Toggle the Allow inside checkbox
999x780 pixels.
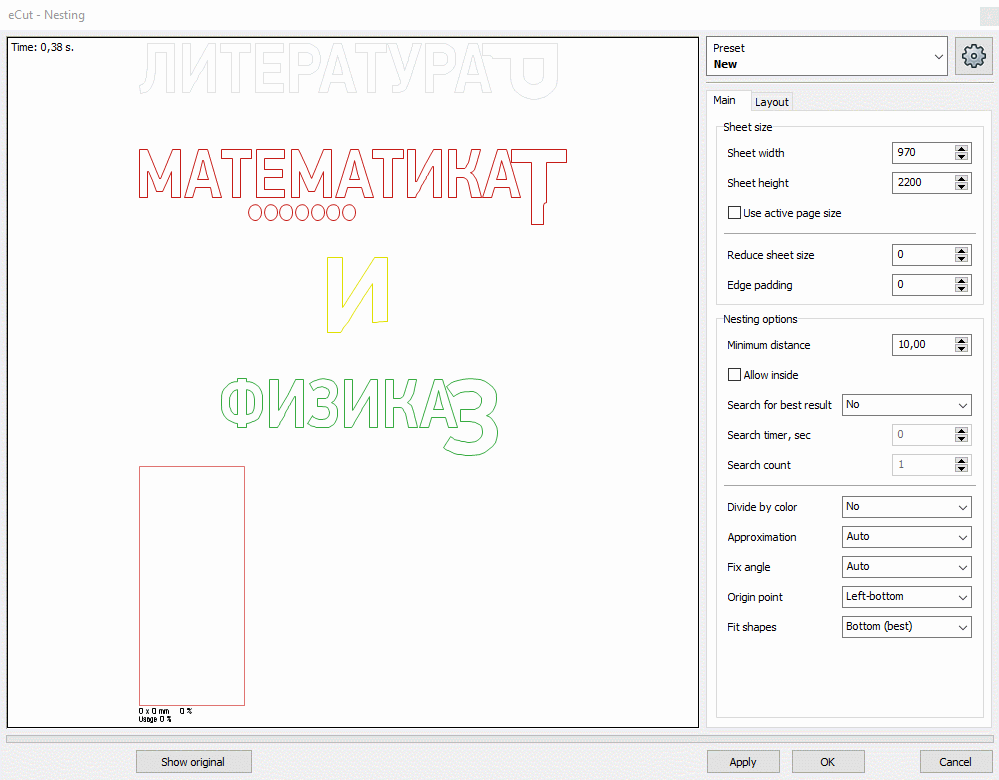pyautogui.click(x=735, y=375)
